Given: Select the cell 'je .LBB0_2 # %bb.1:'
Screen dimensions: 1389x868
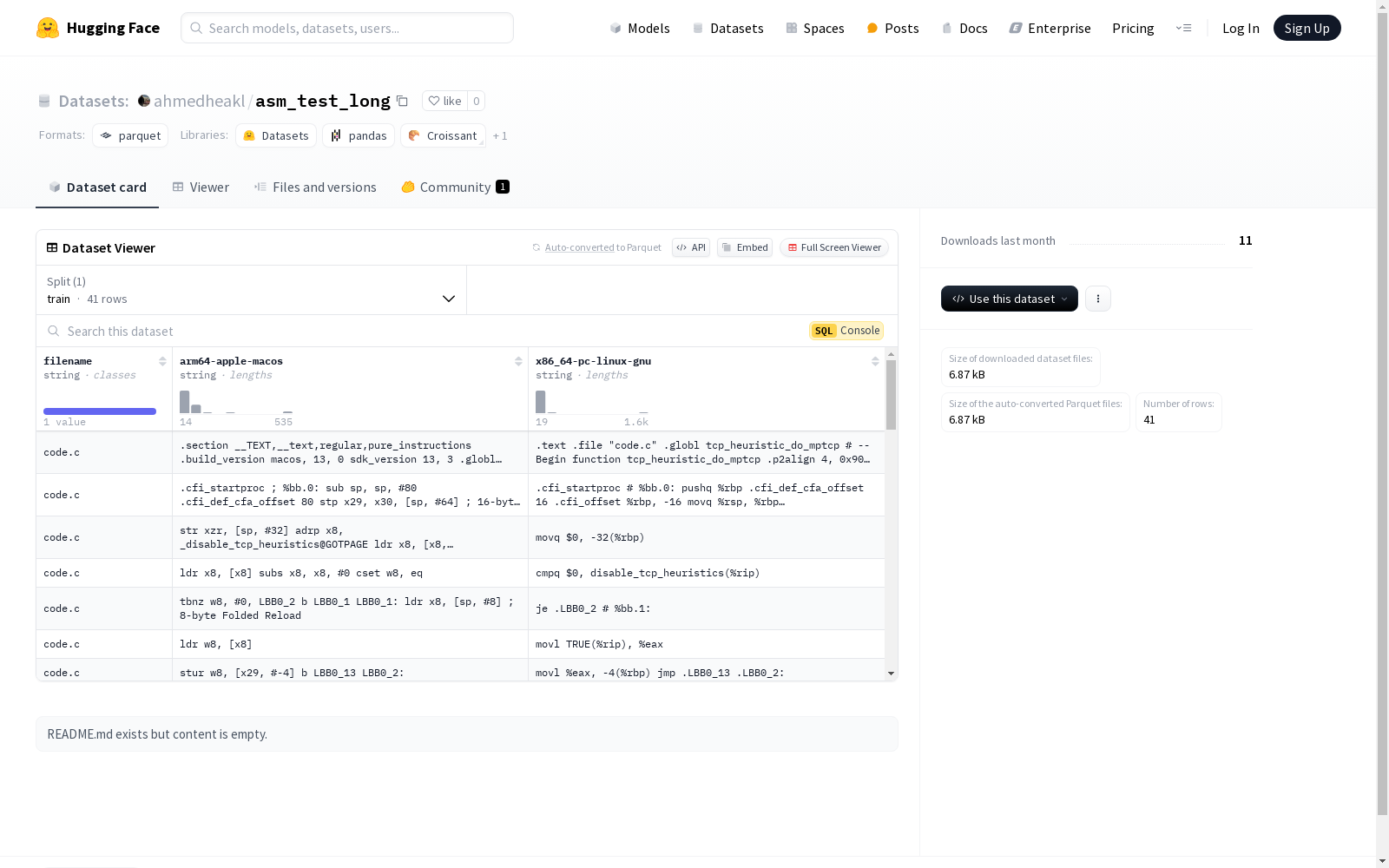Looking at the screenshot, I should coord(707,608).
